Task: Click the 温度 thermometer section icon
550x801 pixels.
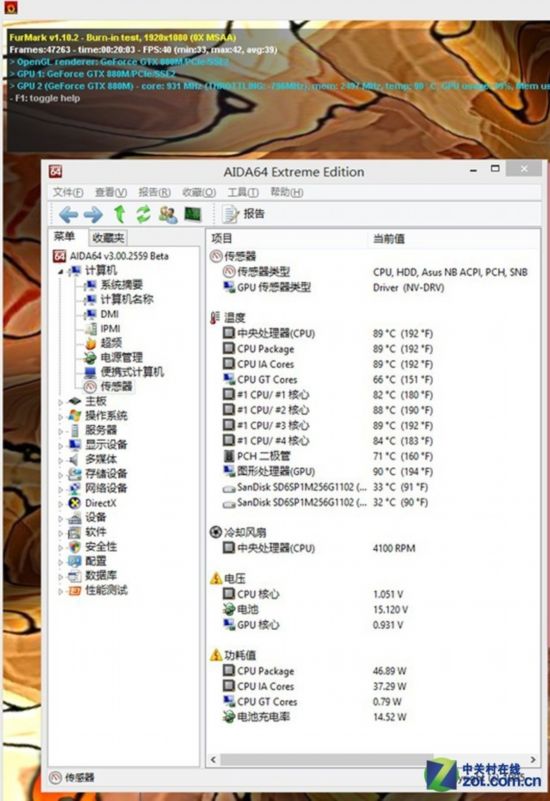Action: click(216, 318)
